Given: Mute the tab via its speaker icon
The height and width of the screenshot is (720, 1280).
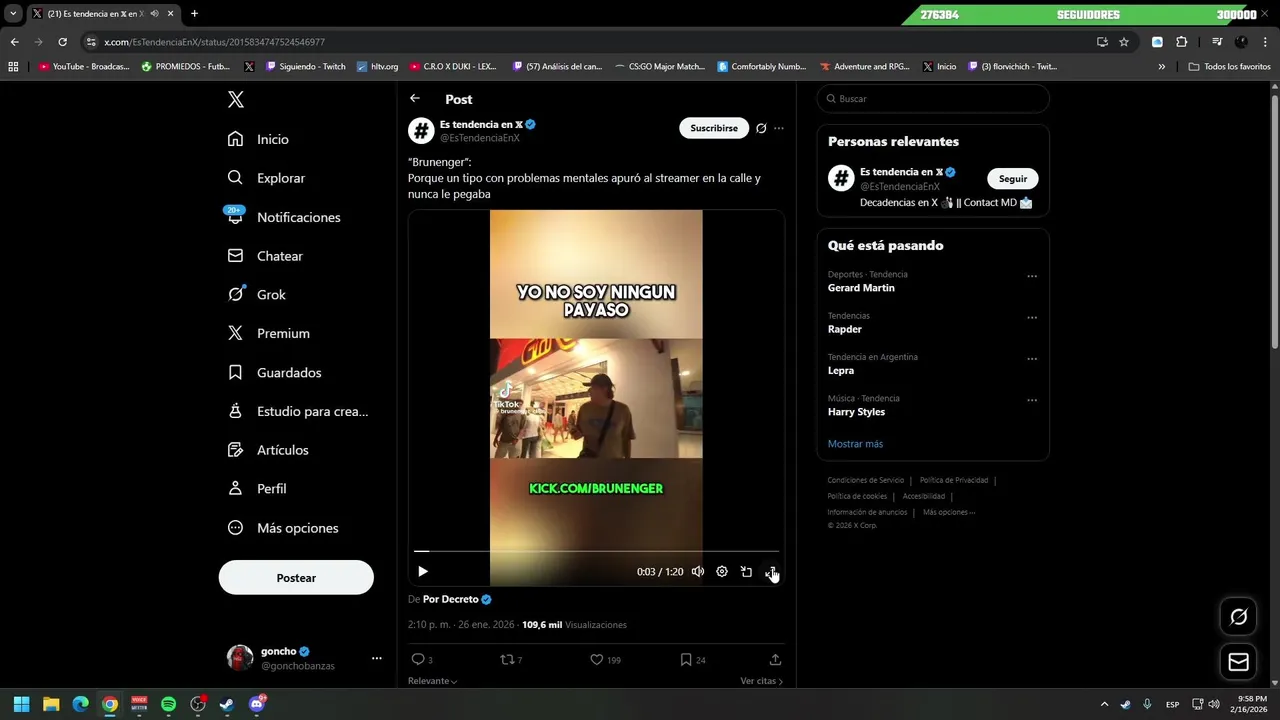Looking at the screenshot, I should pyautogui.click(x=154, y=14).
